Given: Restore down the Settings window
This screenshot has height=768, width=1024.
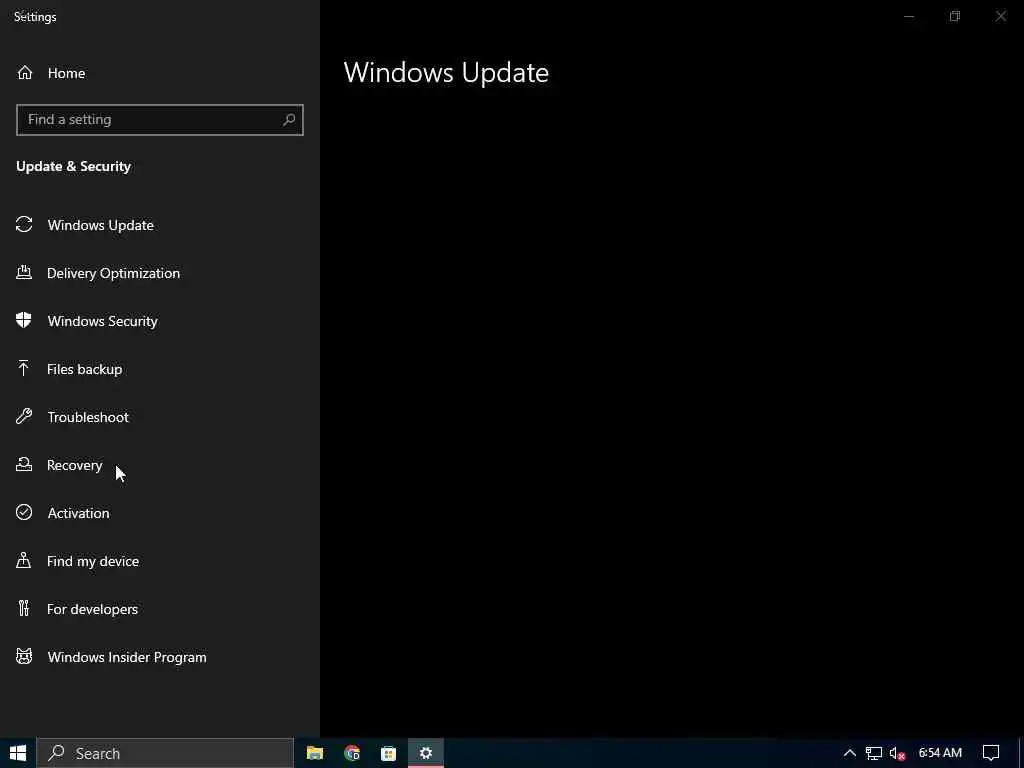Looking at the screenshot, I should 955,16.
